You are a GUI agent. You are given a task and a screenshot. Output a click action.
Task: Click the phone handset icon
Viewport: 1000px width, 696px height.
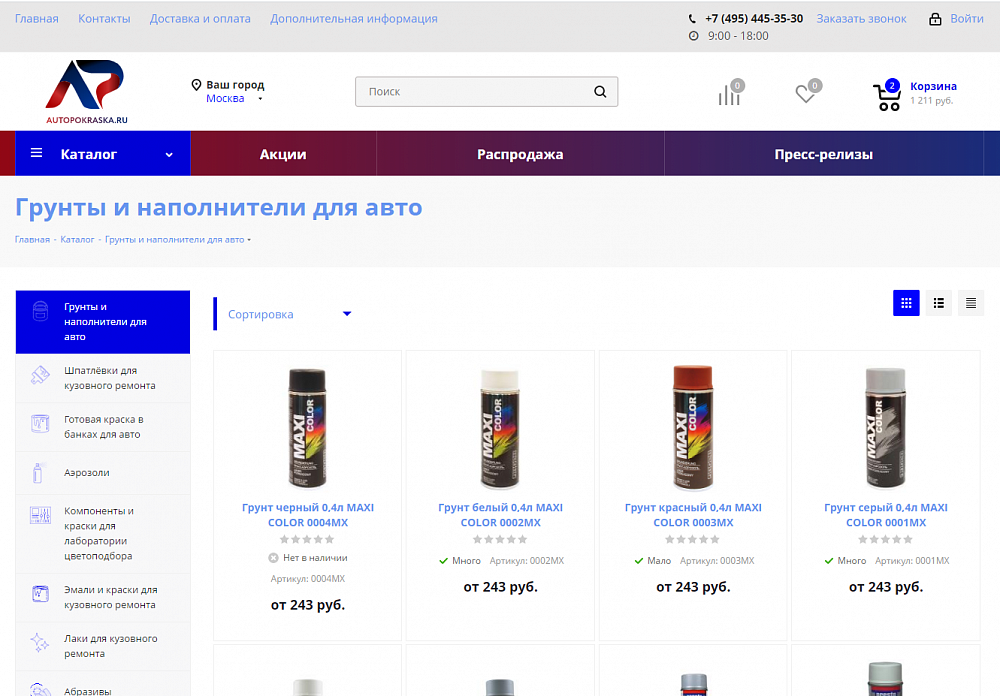point(693,19)
